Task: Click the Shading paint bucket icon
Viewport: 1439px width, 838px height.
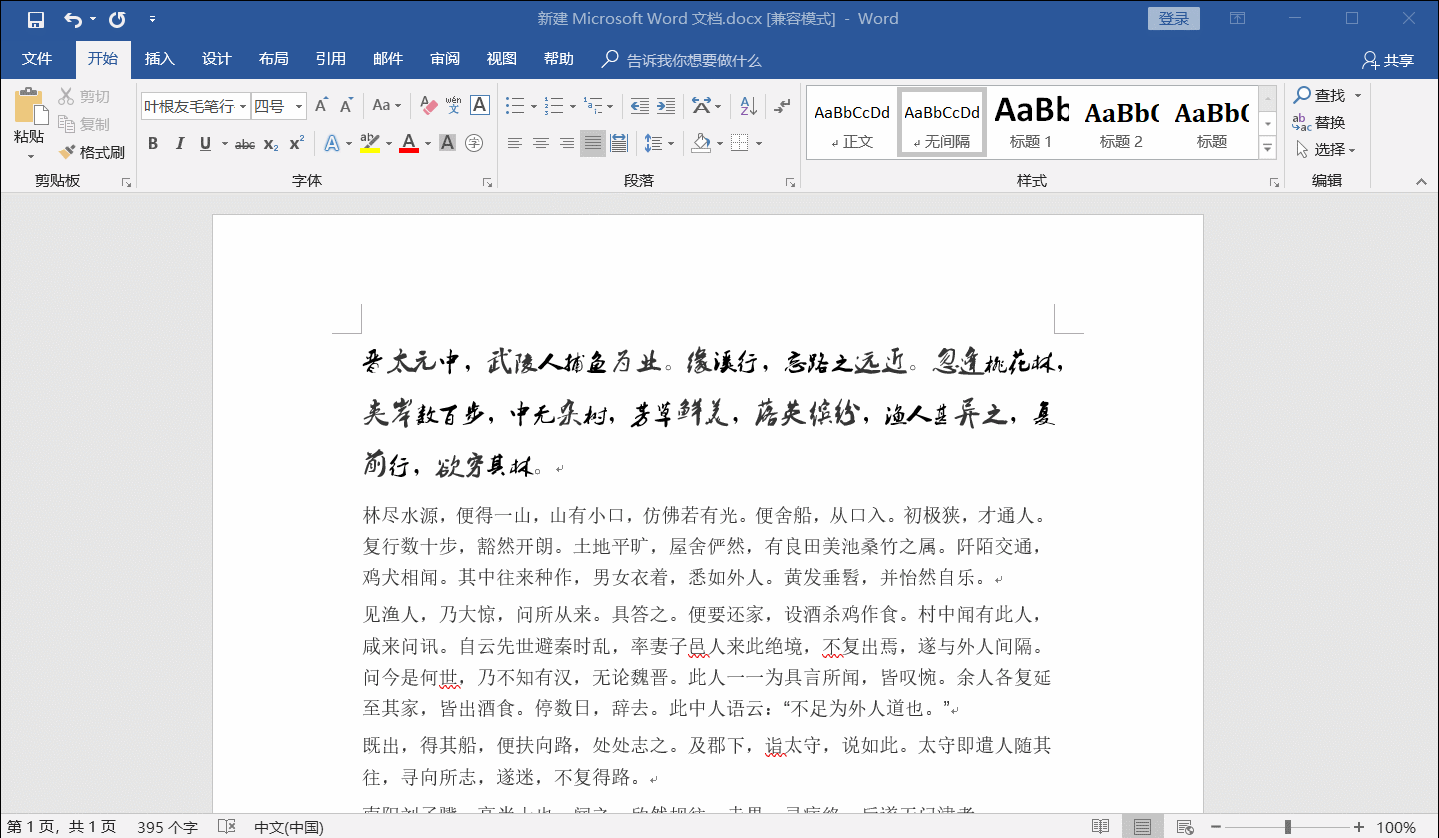Action: coord(701,143)
